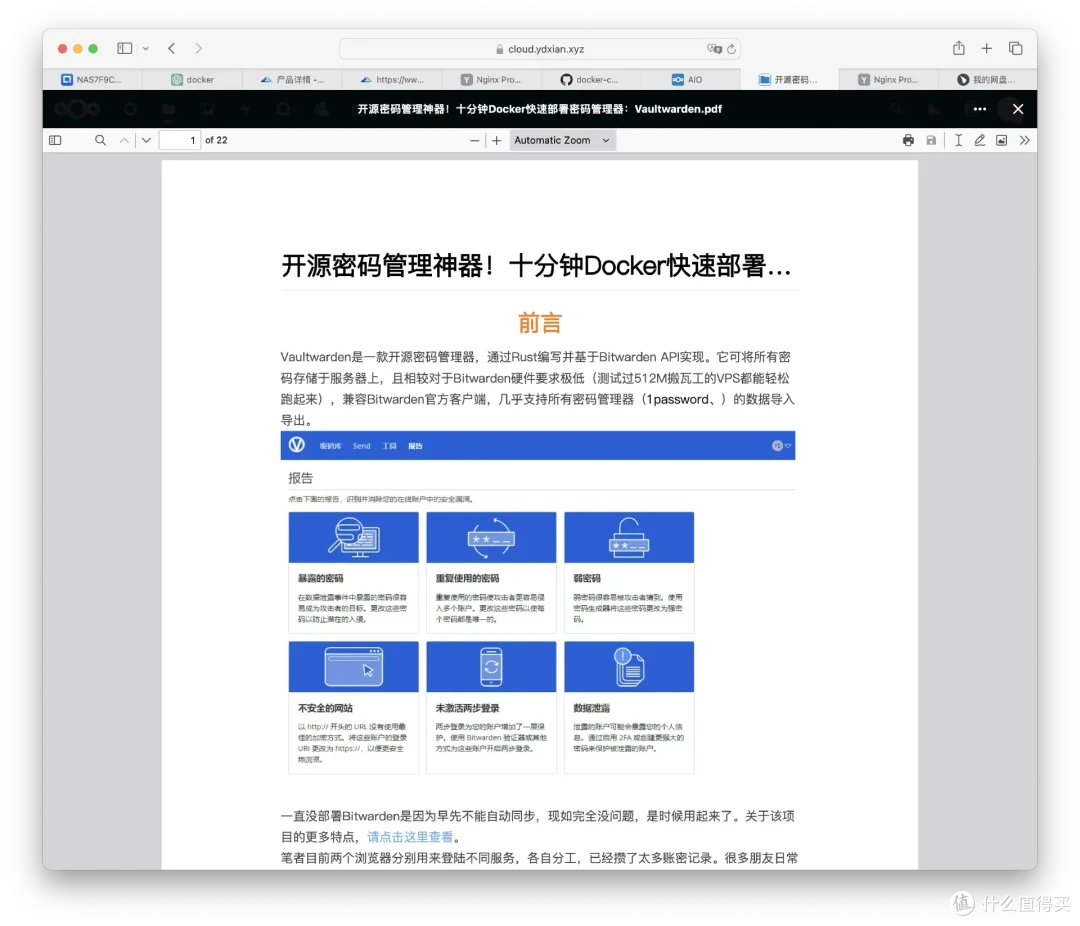Click the page number input field
Viewport: 1080px width, 926px height.
tap(180, 141)
